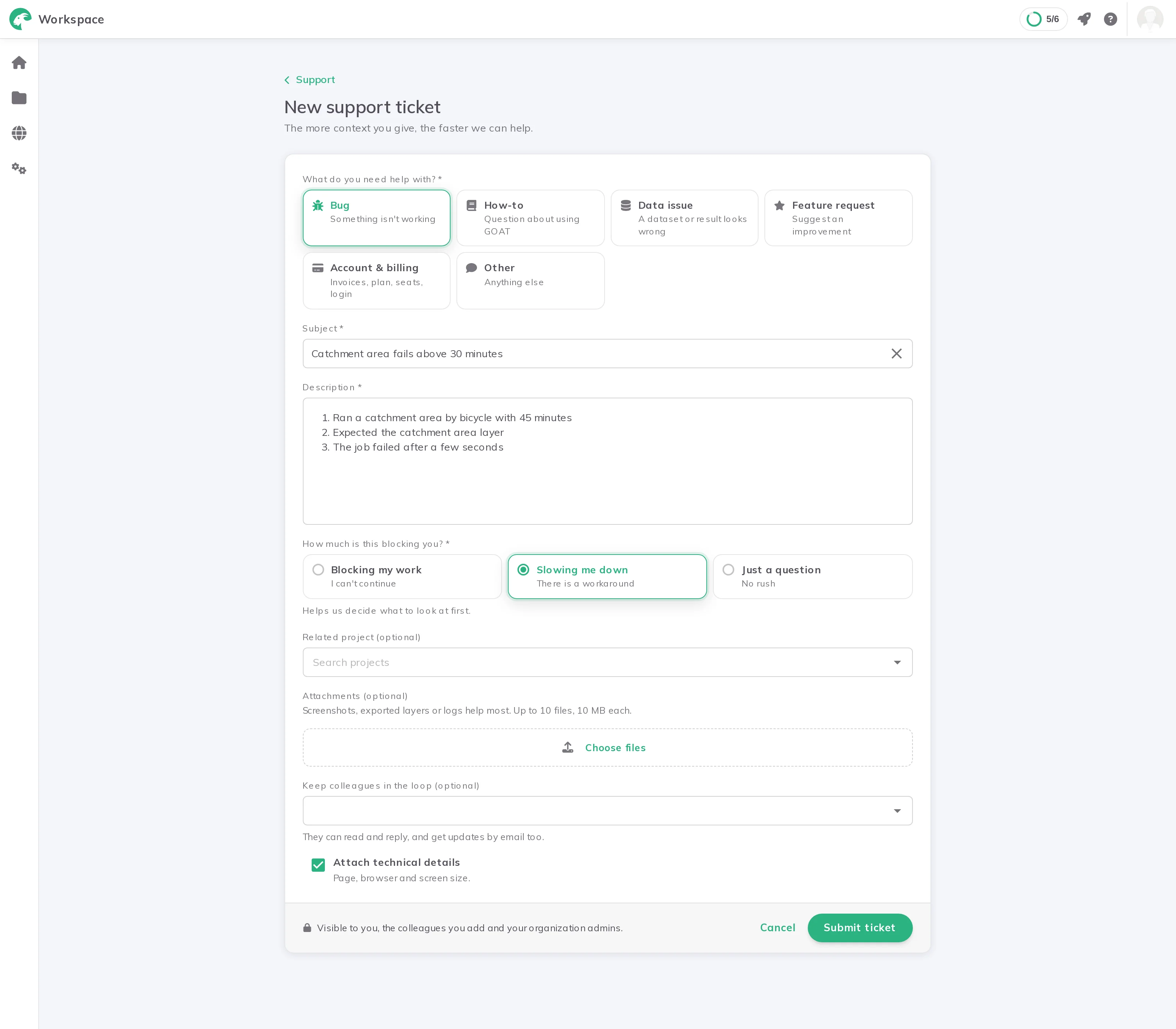Open the help question mark icon
The width and height of the screenshot is (1176, 1029).
point(1111,19)
